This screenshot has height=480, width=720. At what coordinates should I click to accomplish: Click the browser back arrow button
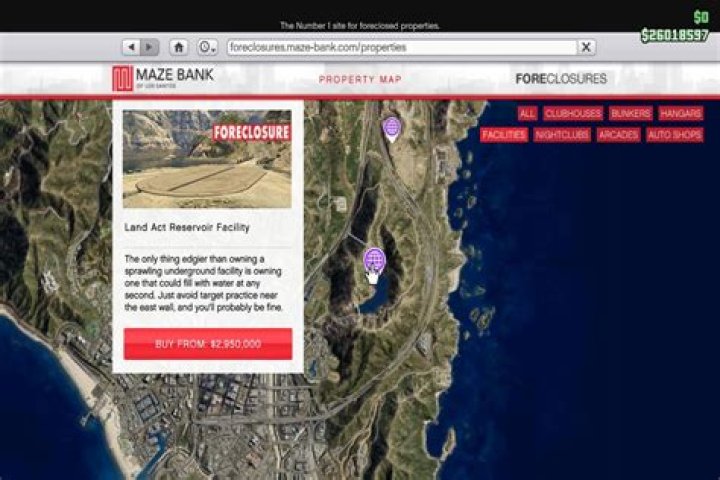tap(131, 47)
